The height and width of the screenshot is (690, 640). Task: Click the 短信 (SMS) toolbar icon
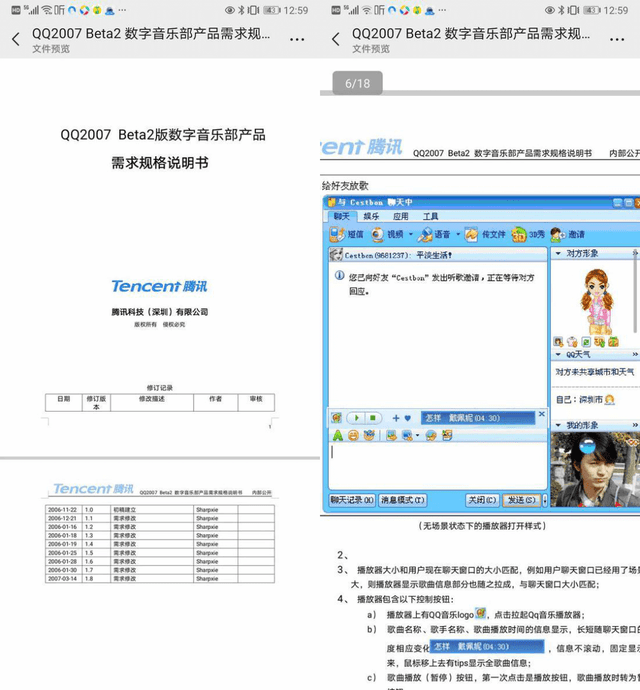337,234
